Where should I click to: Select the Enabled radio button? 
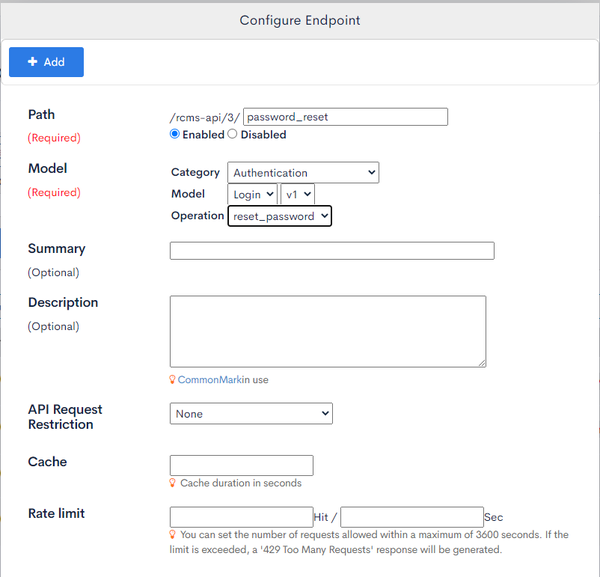click(174, 134)
